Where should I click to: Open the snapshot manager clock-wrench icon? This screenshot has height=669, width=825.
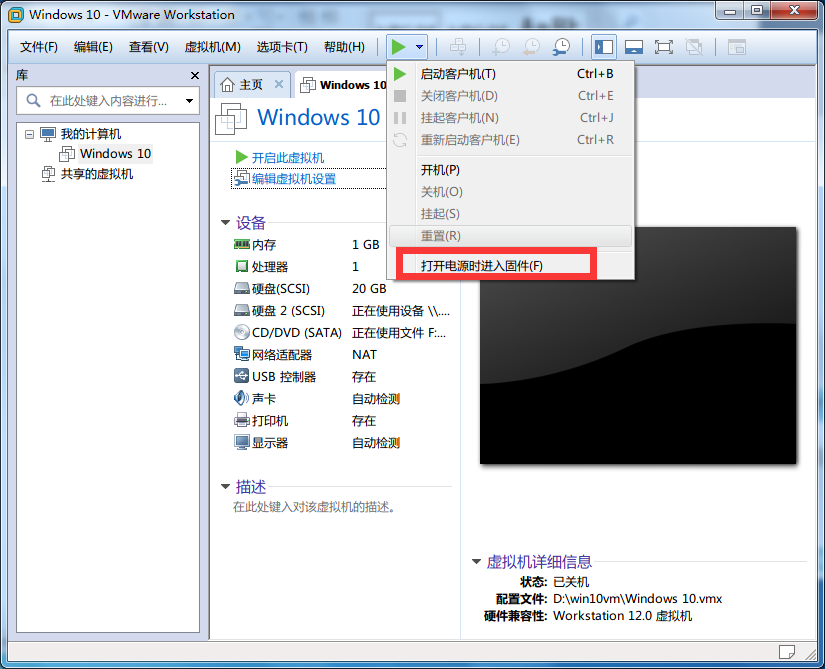click(x=562, y=47)
